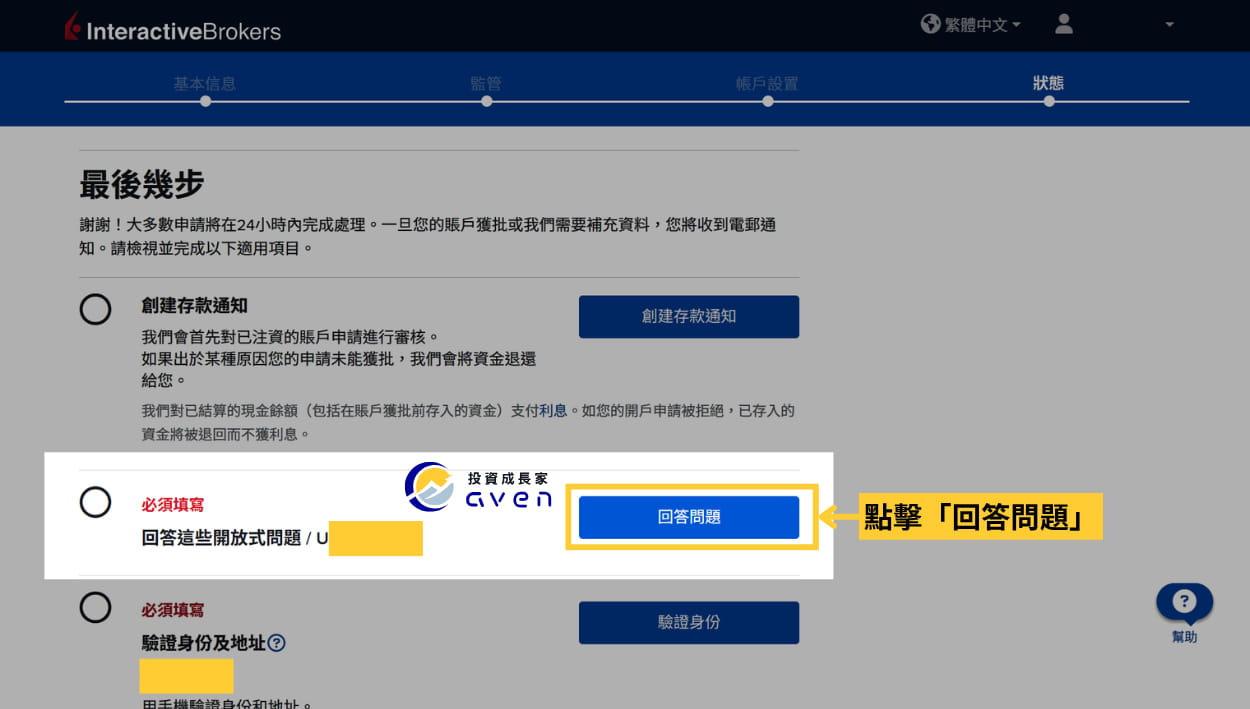
Task: Open the 繁體中文 language dropdown
Action: click(982, 25)
